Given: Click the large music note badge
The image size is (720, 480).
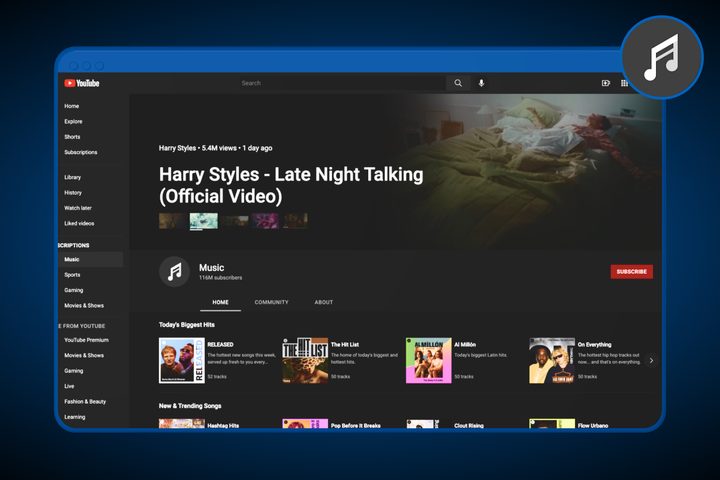Looking at the screenshot, I should click(662, 57).
